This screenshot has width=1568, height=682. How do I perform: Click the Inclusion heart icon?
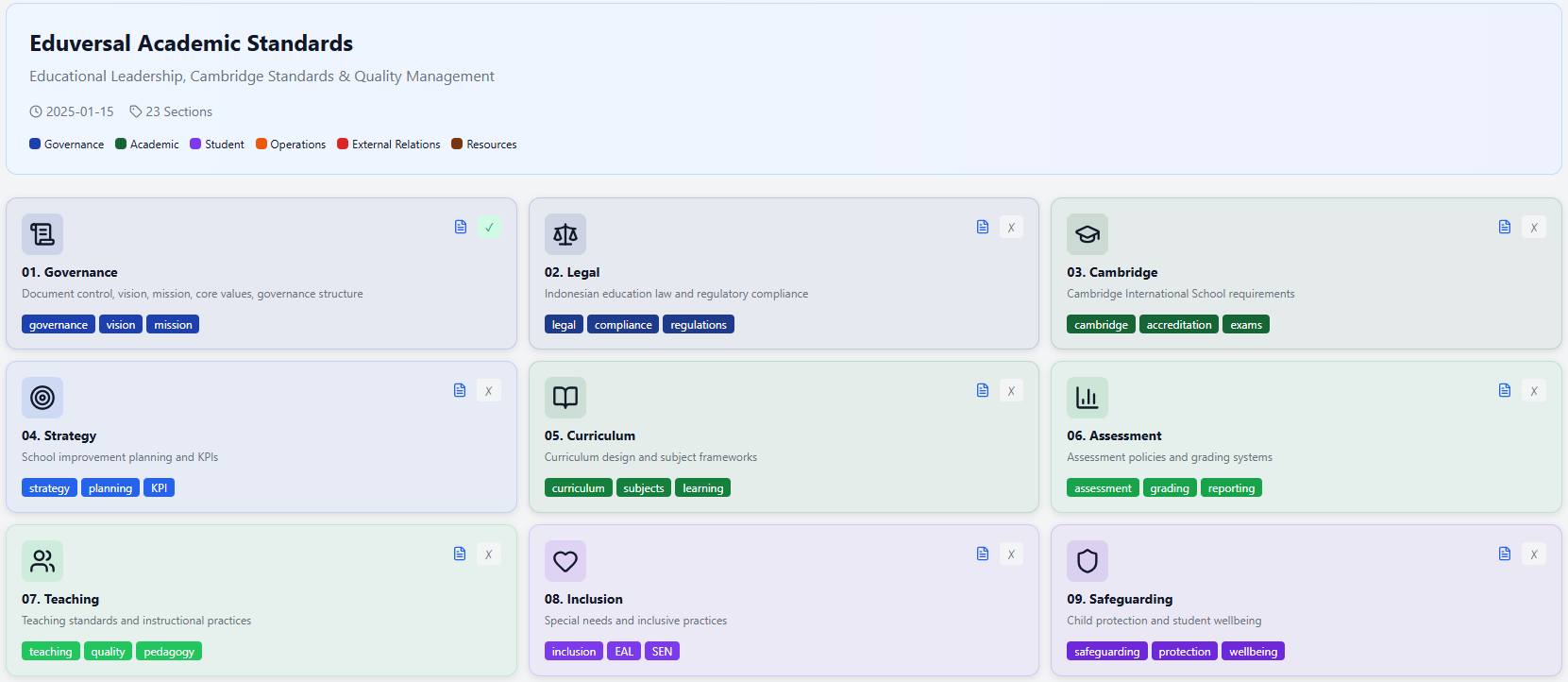tap(565, 561)
